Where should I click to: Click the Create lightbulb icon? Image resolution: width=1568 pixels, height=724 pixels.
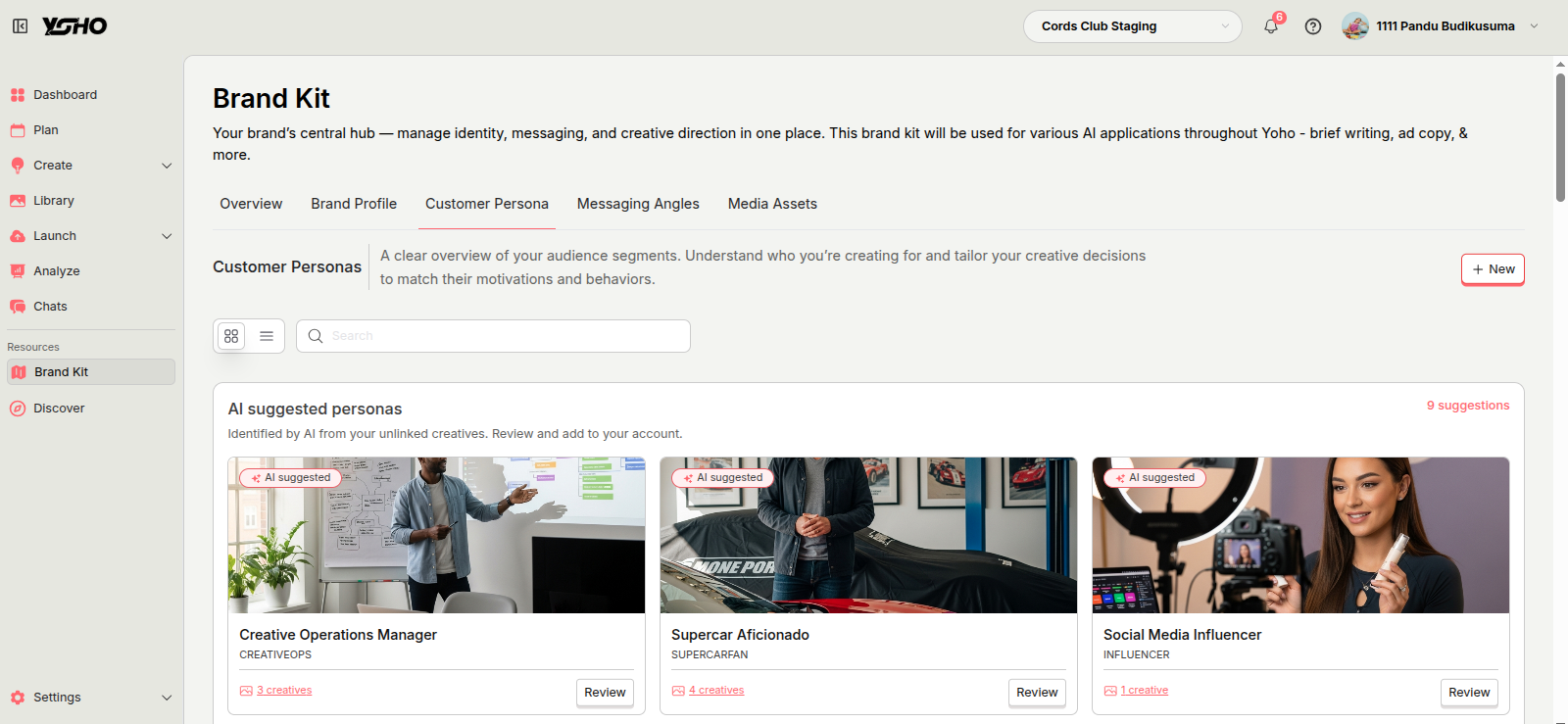click(18, 166)
